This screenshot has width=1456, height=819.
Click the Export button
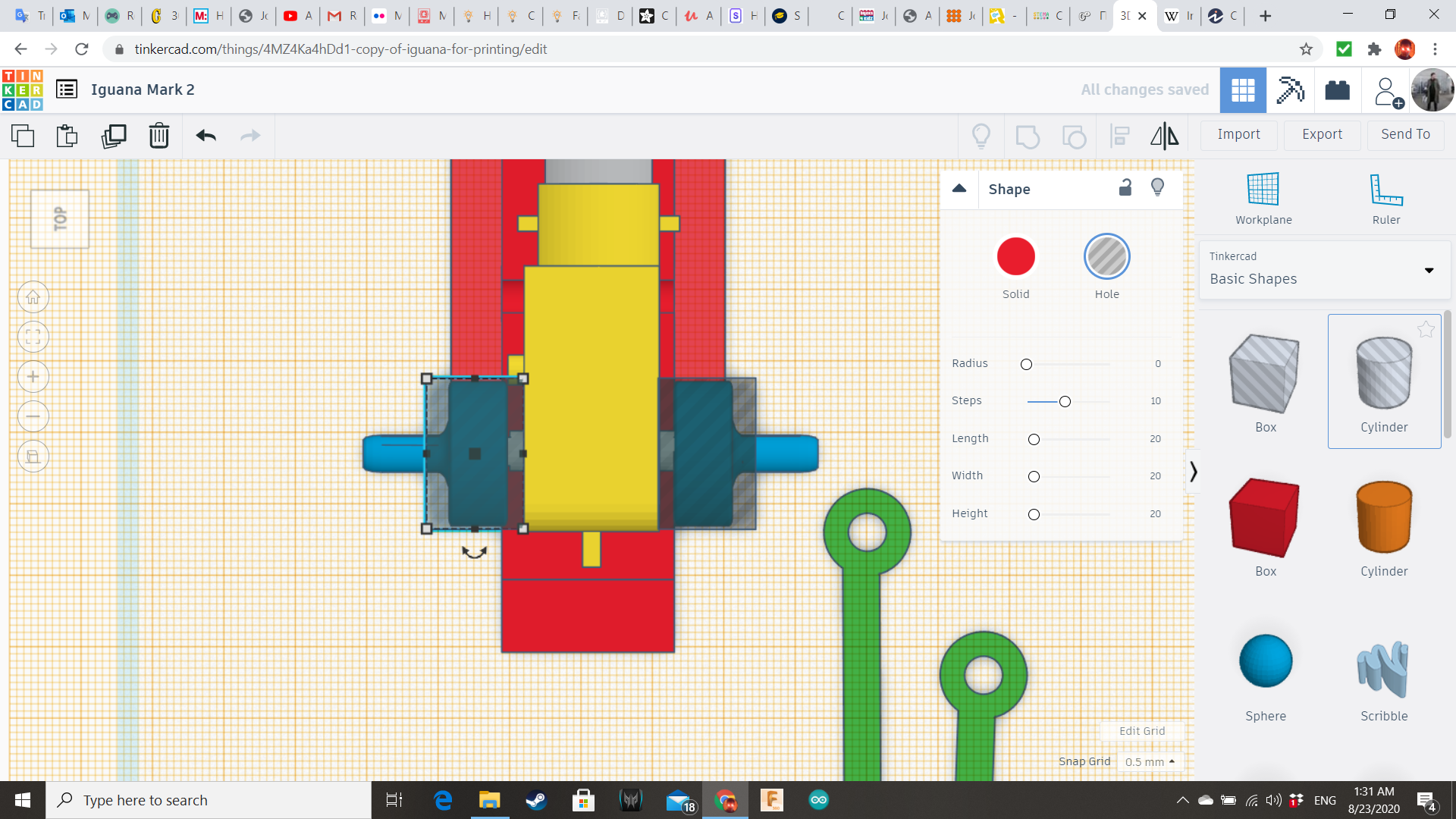[x=1322, y=134]
